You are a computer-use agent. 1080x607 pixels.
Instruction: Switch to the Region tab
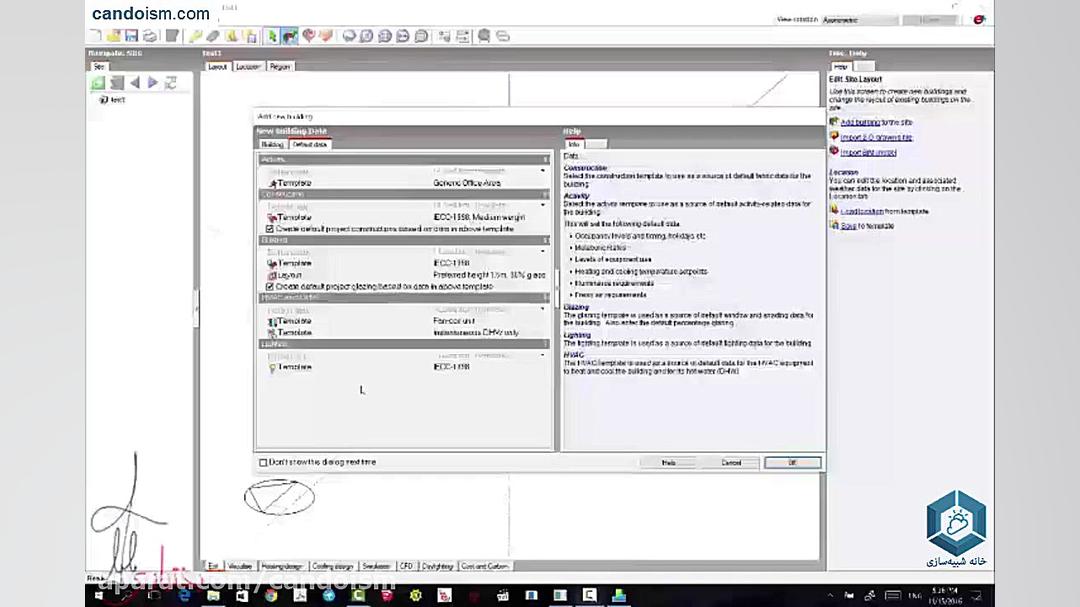pos(280,67)
